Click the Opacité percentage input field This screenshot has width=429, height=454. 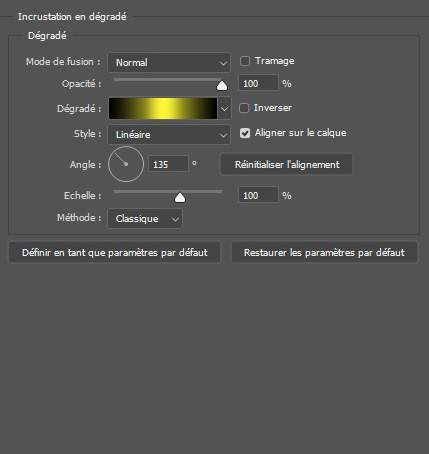[x=258, y=83]
